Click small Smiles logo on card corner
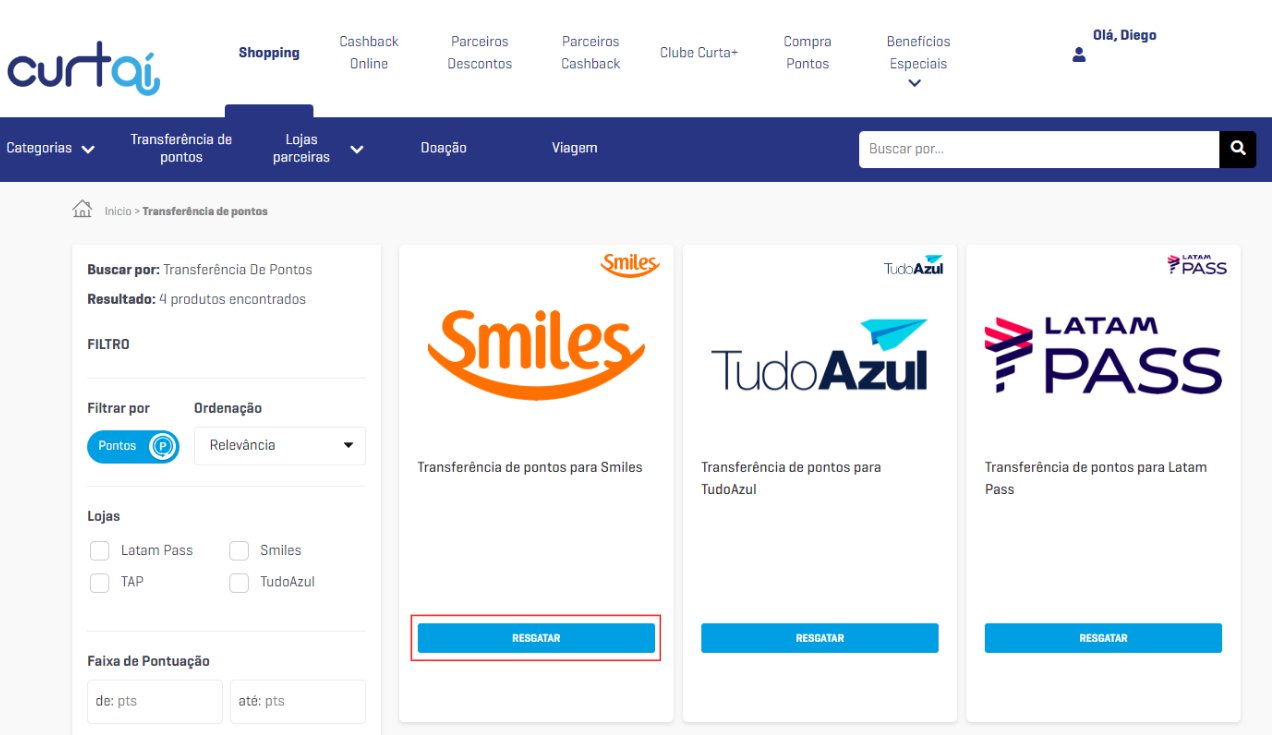 tap(629, 265)
